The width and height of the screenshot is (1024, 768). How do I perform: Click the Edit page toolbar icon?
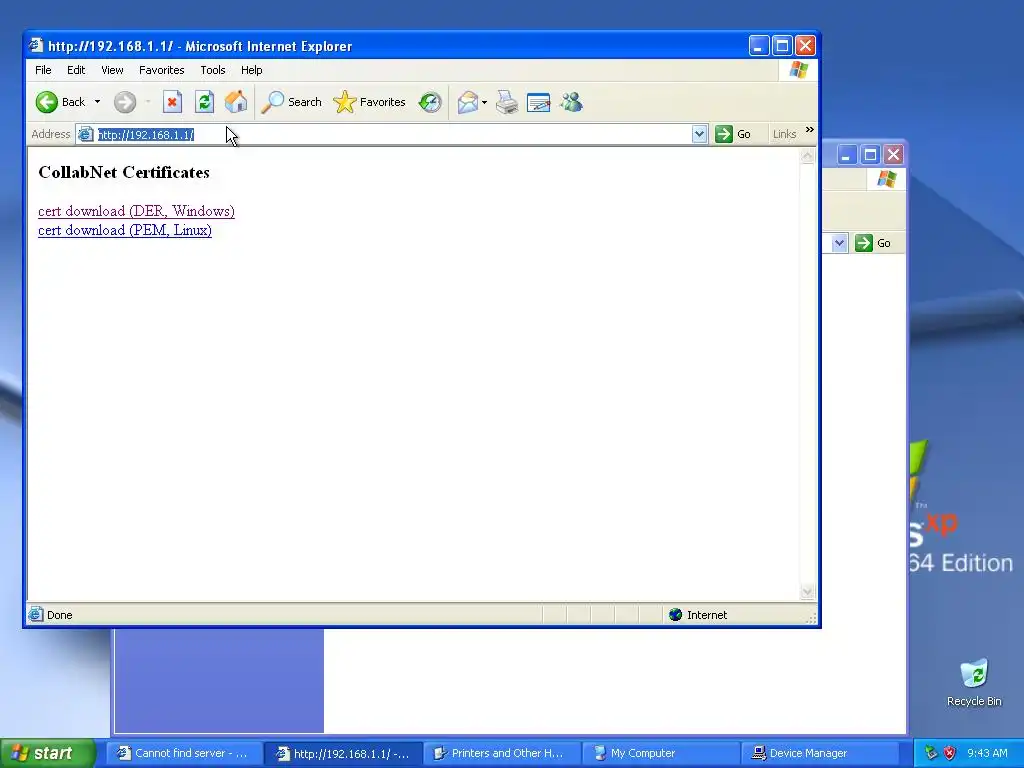coord(539,102)
